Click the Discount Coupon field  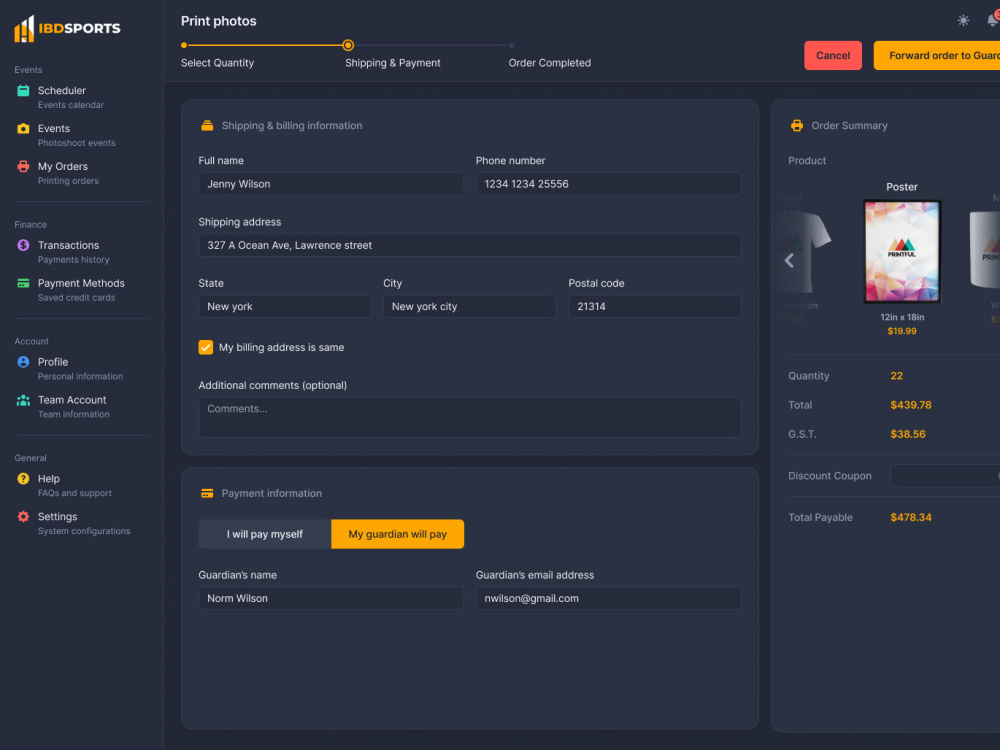point(945,476)
